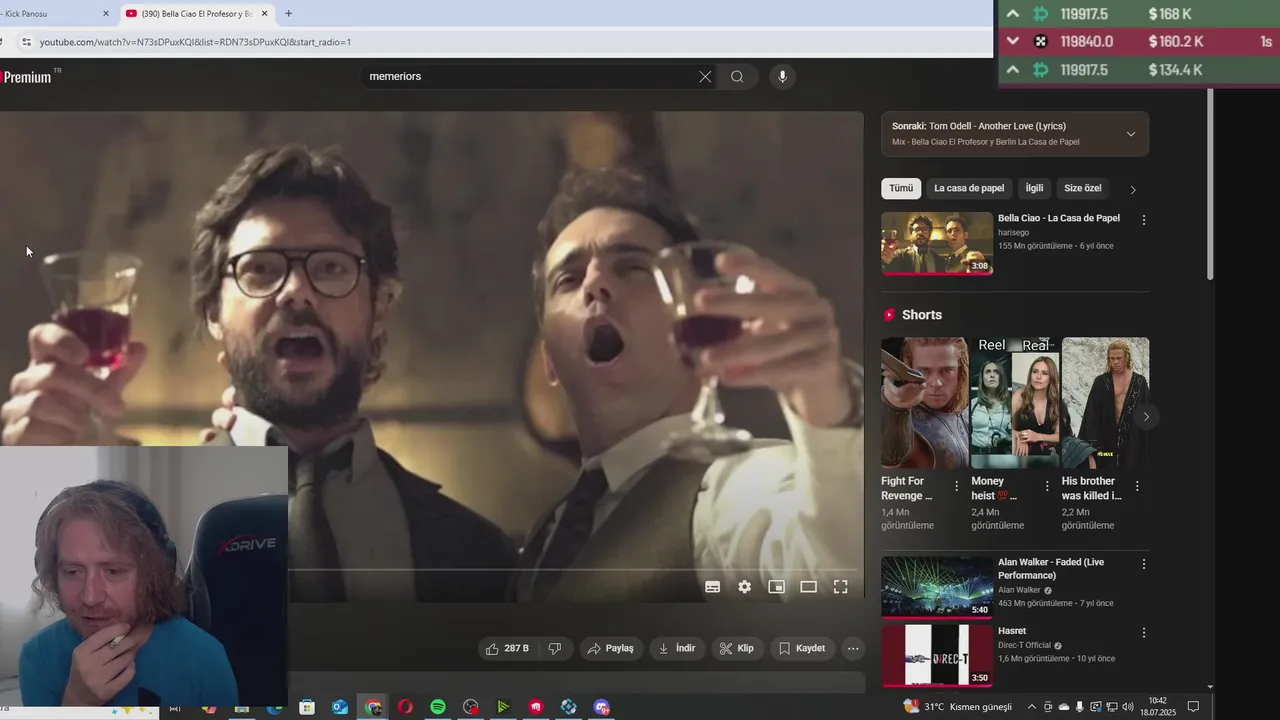The width and height of the screenshot is (1280, 720).
Task: Dislike the video with thumbs-down
Action: (x=554, y=648)
